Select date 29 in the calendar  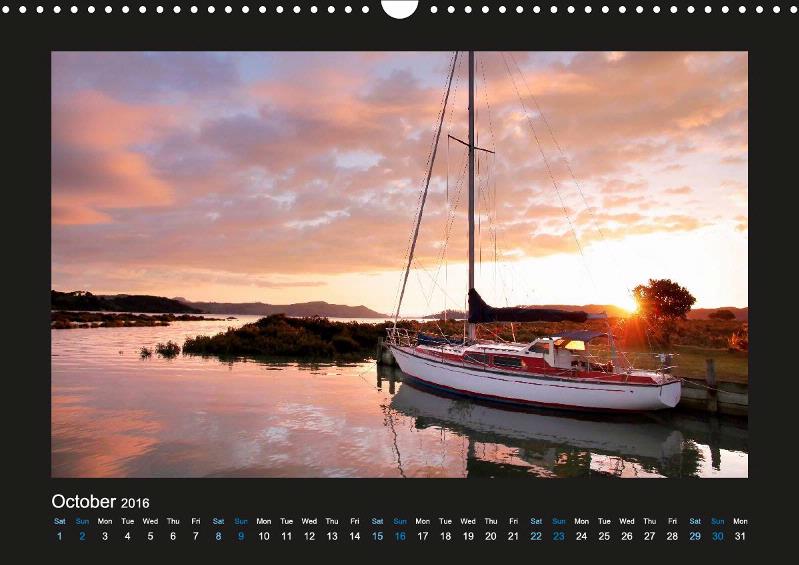pos(695,536)
